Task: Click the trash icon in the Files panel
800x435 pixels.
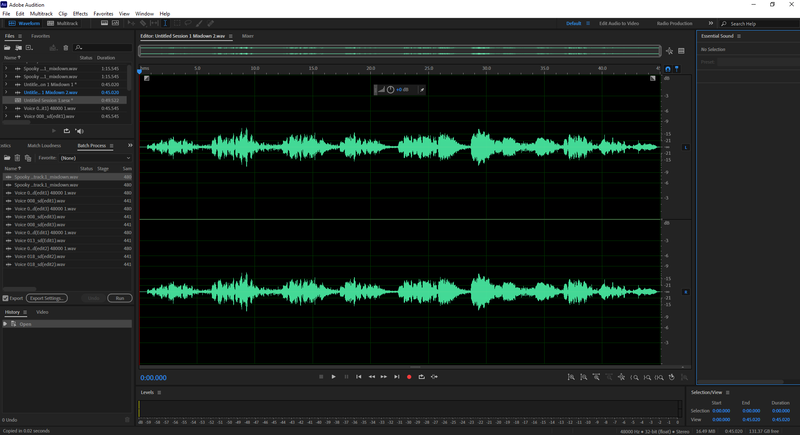Action: click(66, 47)
